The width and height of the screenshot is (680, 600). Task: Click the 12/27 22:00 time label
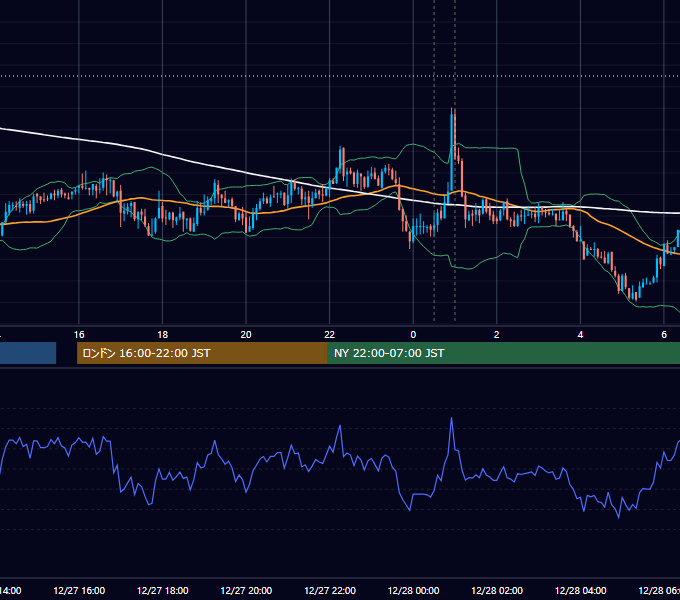point(330,590)
